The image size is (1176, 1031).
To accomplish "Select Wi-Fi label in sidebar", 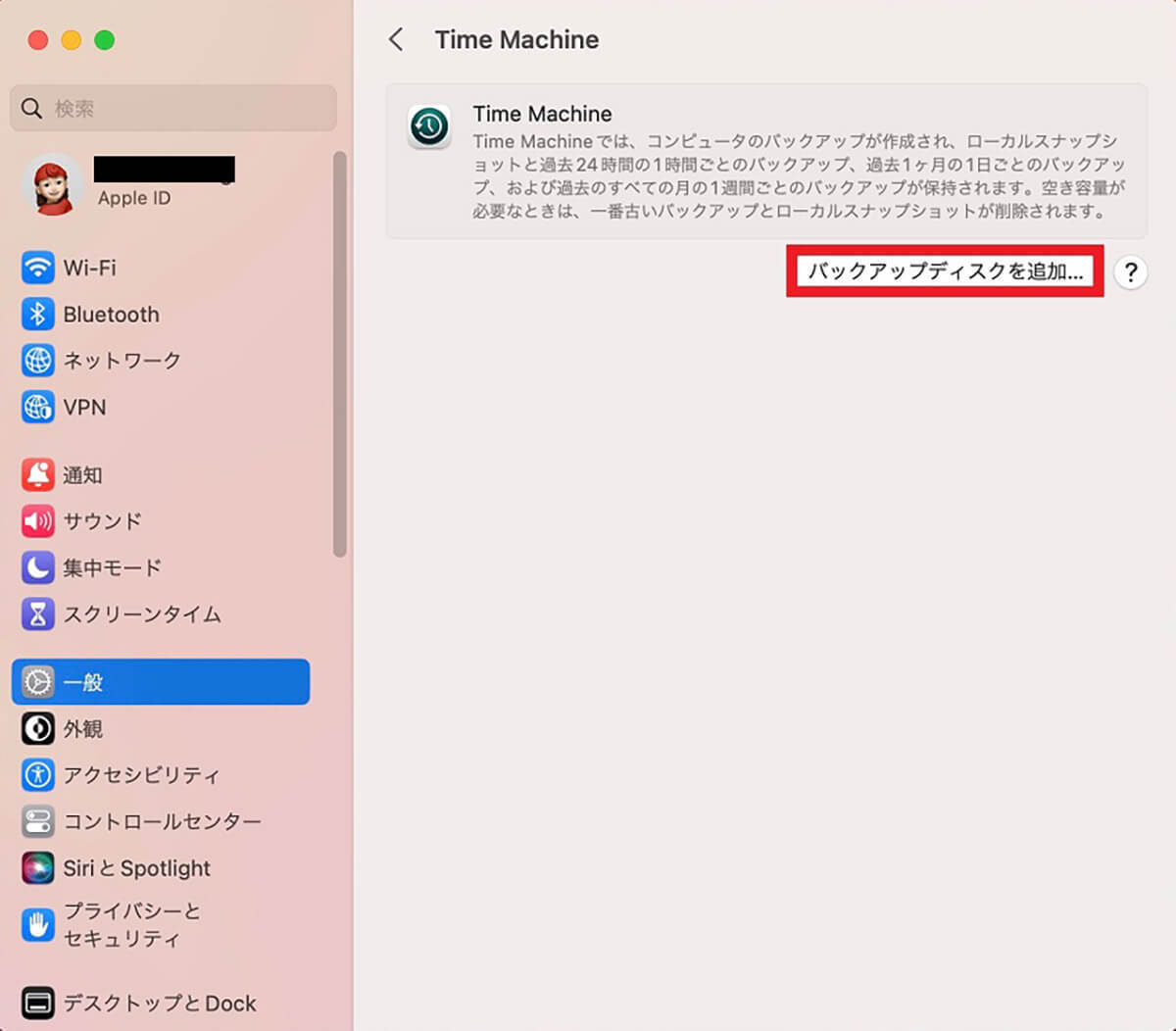I will (89, 268).
